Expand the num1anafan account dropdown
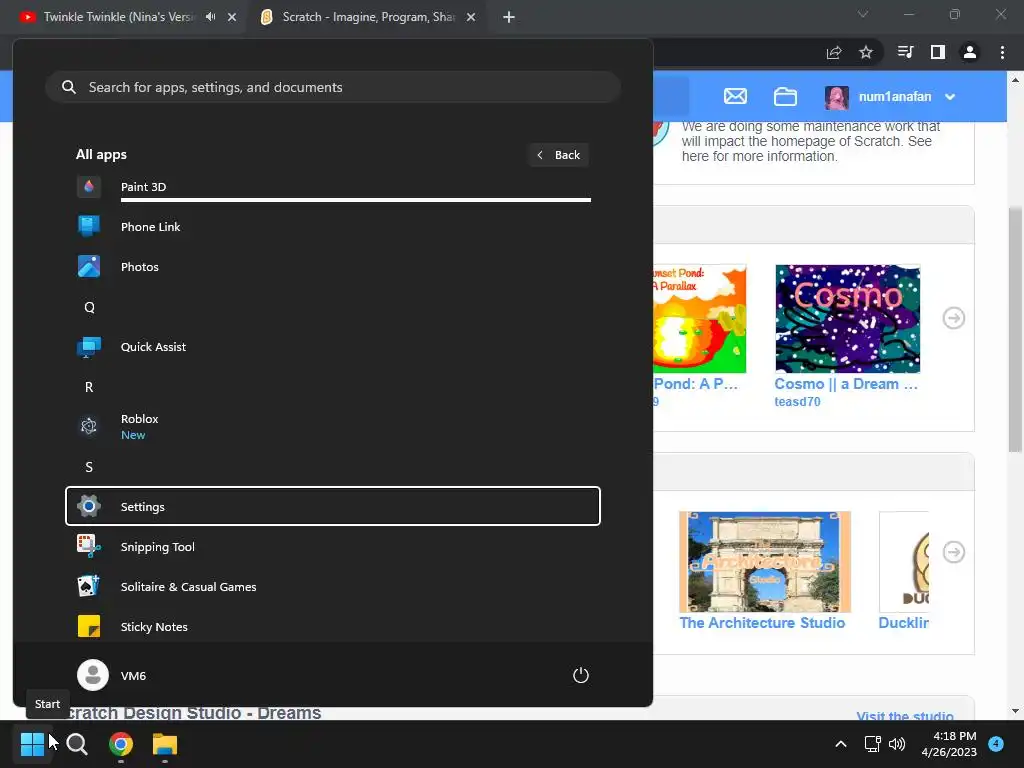The width and height of the screenshot is (1024, 768). pos(950,97)
